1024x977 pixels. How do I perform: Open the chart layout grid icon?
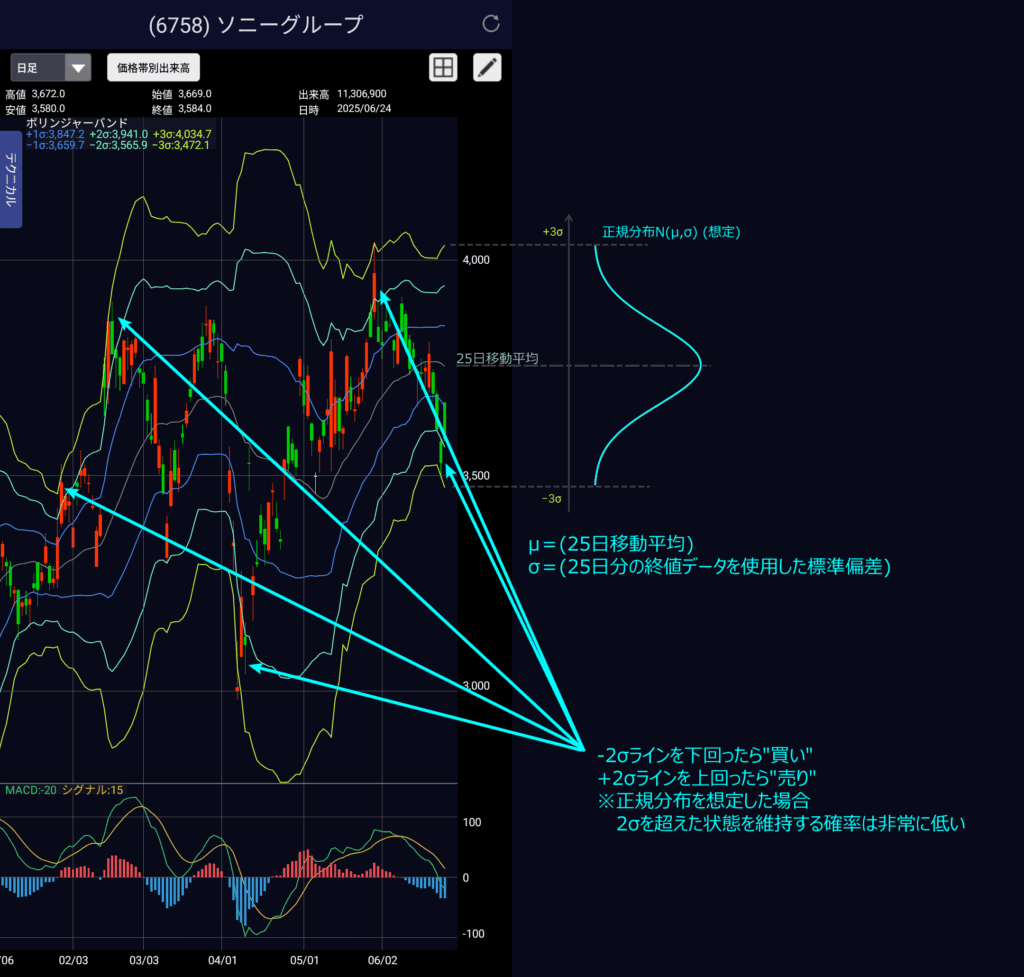coord(443,67)
